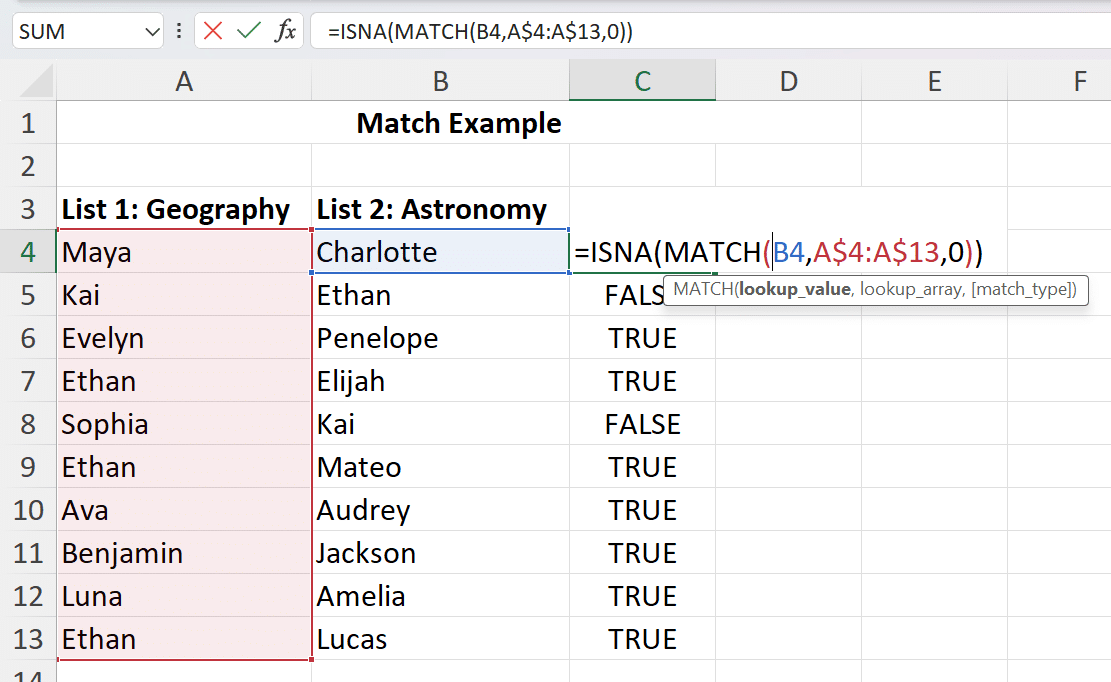Open the Insert Function fx dialog
This screenshot has height=682, width=1111.
click(285, 31)
